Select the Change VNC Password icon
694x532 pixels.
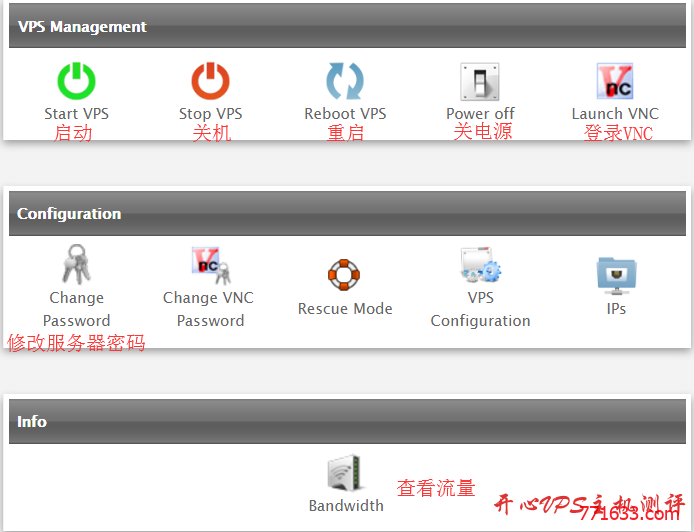[x=209, y=265]
